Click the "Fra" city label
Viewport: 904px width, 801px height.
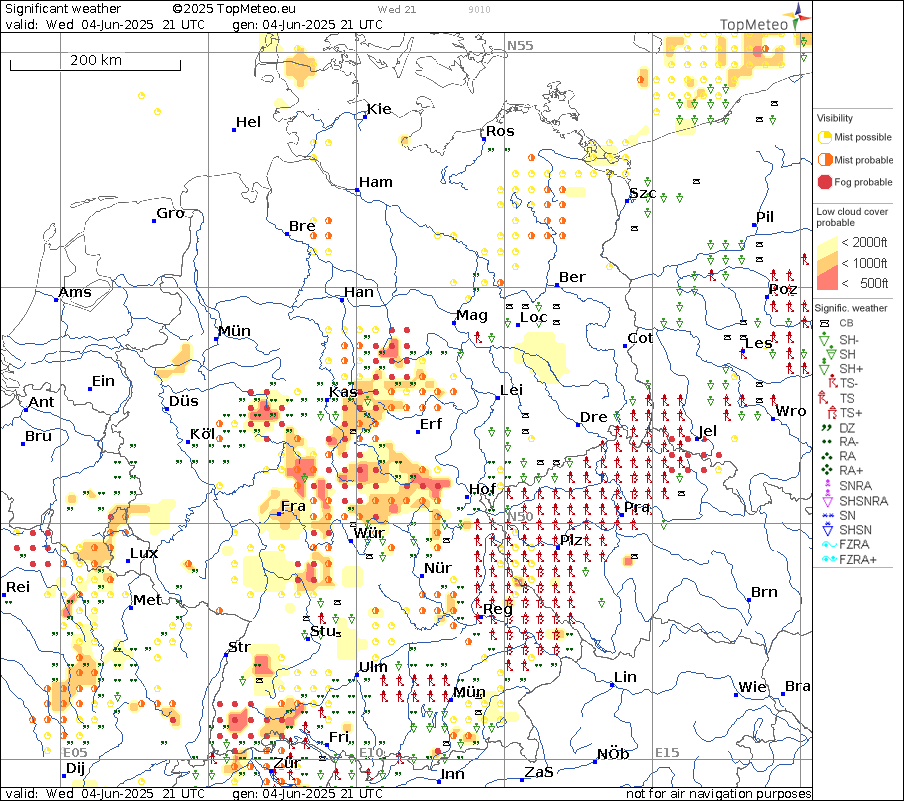(x=293, y=506)
